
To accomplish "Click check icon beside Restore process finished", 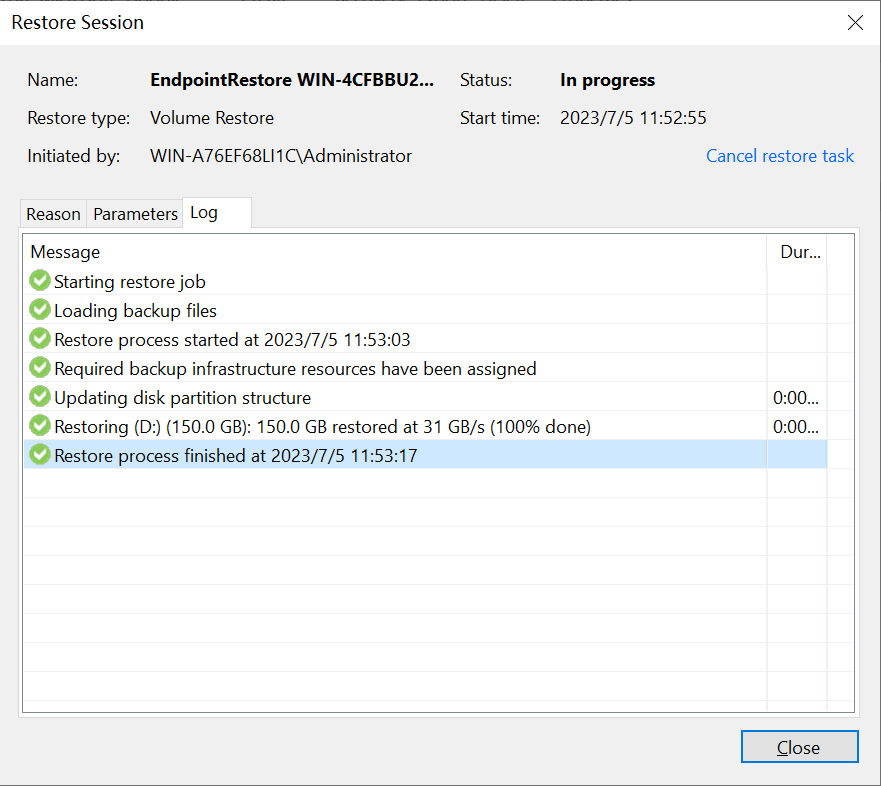I will pos(40,454).
